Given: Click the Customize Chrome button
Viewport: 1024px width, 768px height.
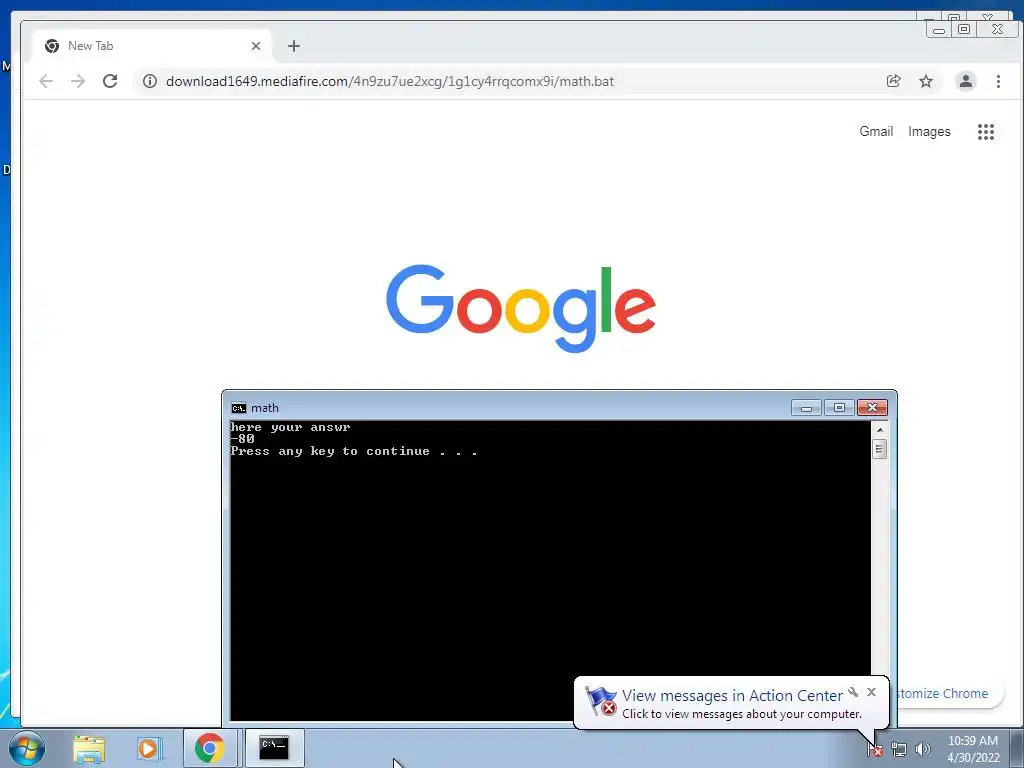Looking at the screenshot, I should click(x=946, y=694).
